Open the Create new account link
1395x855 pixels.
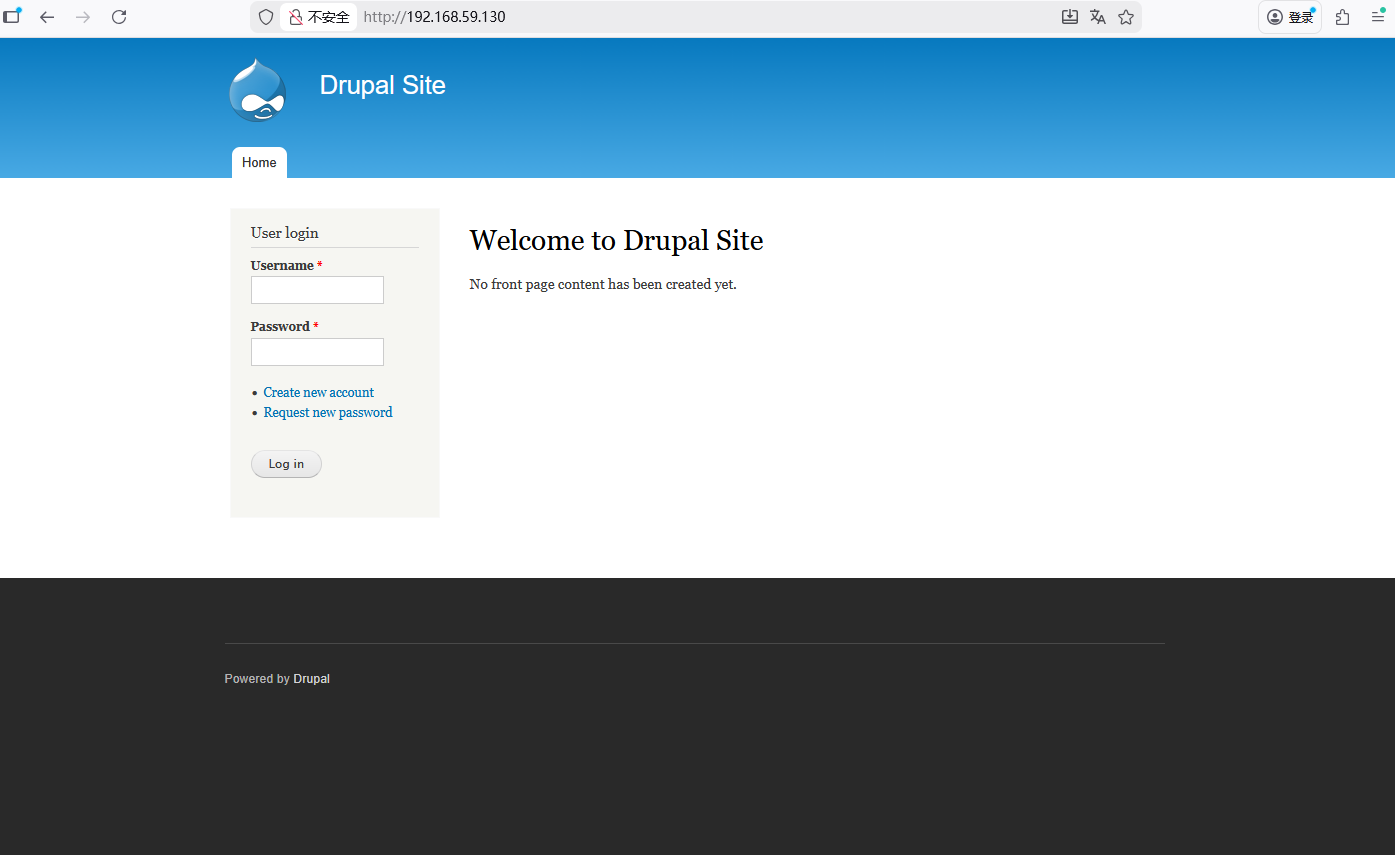(x=319, y=393)
